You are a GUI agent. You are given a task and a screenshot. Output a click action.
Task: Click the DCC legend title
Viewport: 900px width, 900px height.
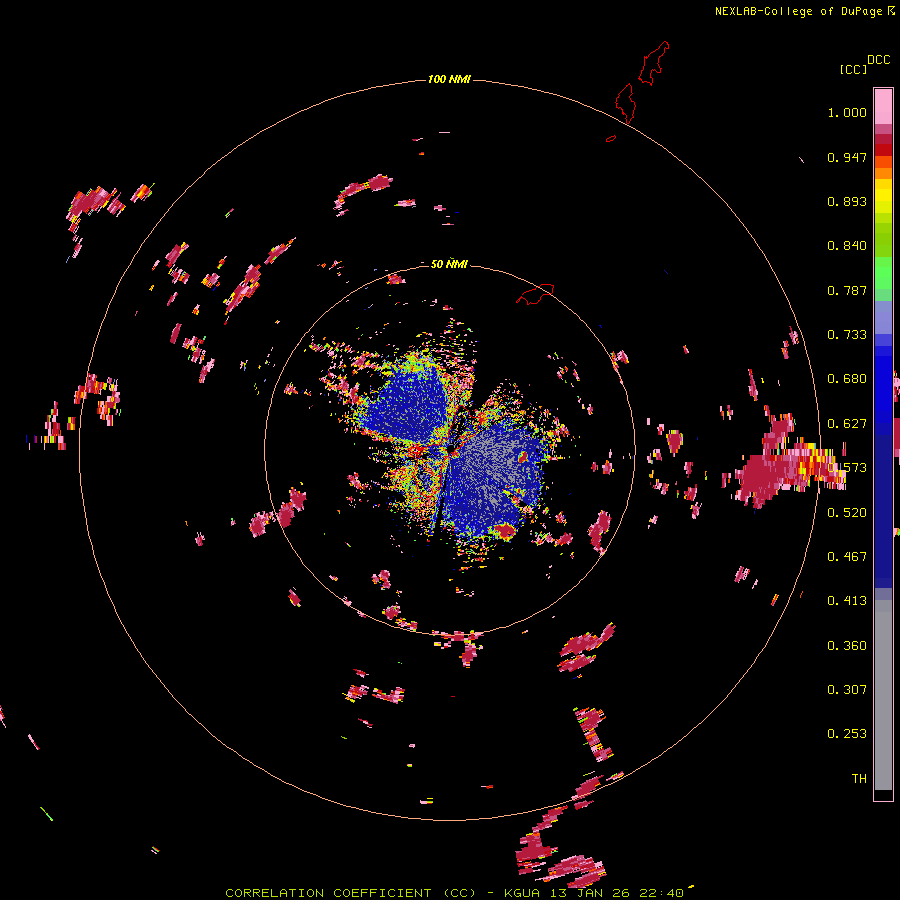tap(879, 60)
